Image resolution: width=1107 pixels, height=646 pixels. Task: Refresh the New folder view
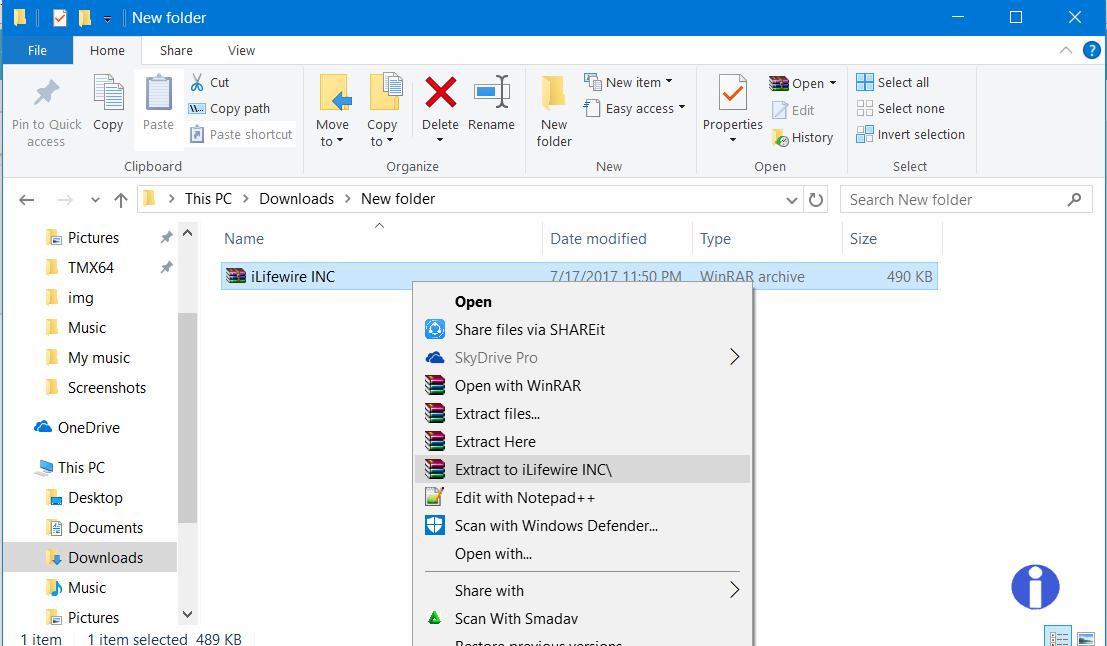816,200
